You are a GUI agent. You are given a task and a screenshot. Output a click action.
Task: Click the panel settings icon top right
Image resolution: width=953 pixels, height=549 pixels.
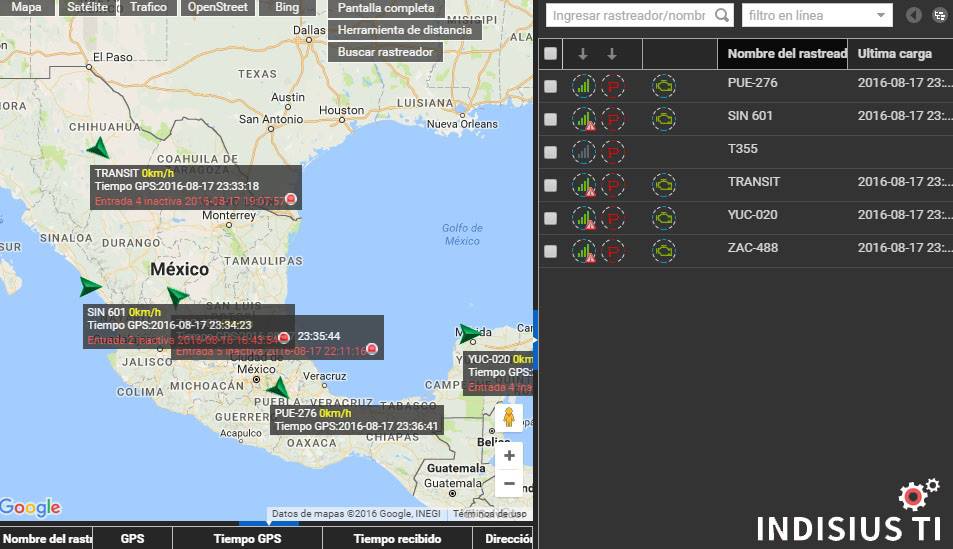point(940,15)
